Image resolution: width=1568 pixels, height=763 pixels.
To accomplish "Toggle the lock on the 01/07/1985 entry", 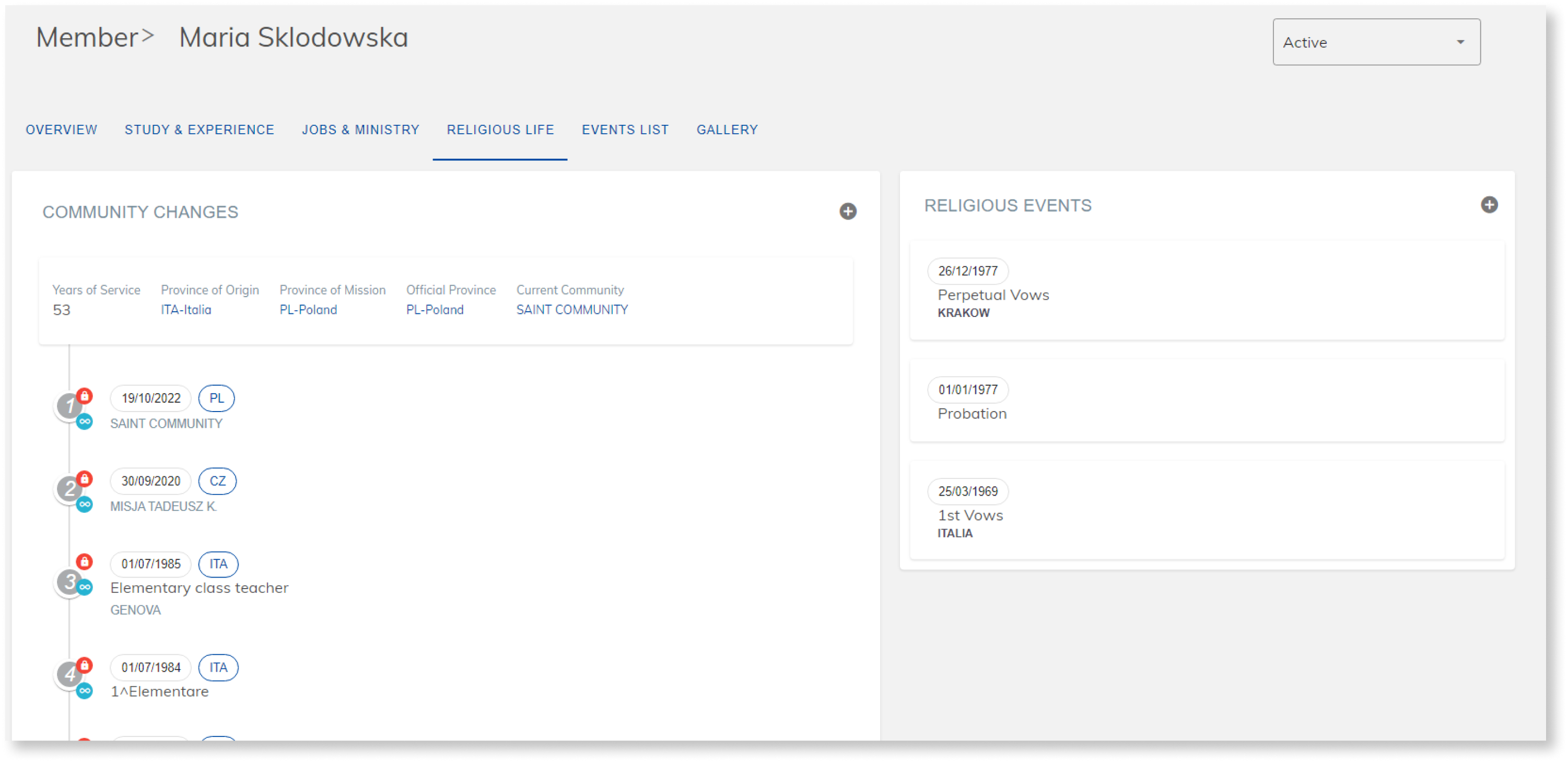I will pyautogui.click(x=85, y=561).
